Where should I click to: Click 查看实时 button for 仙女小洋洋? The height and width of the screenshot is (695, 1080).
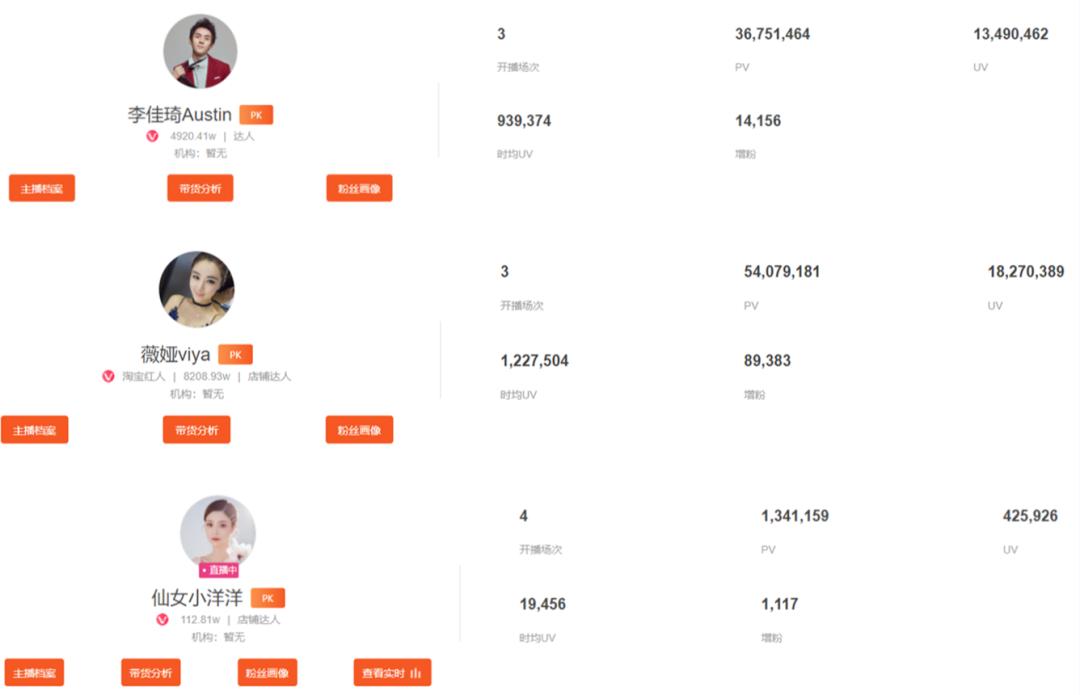coord(392,673)
